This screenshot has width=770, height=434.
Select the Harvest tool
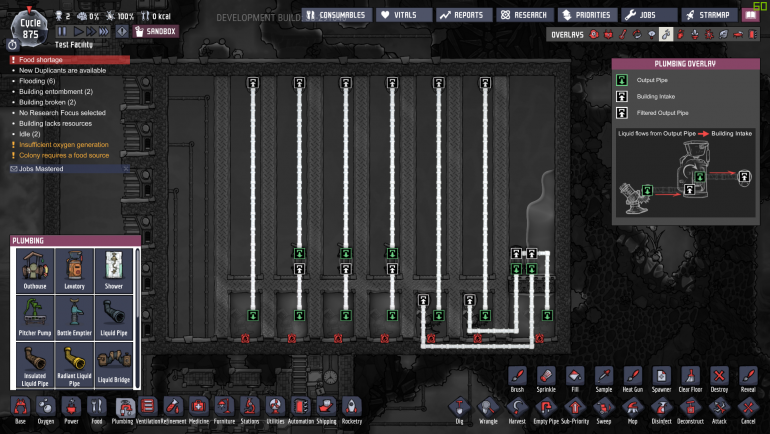[x=517, y=410]
